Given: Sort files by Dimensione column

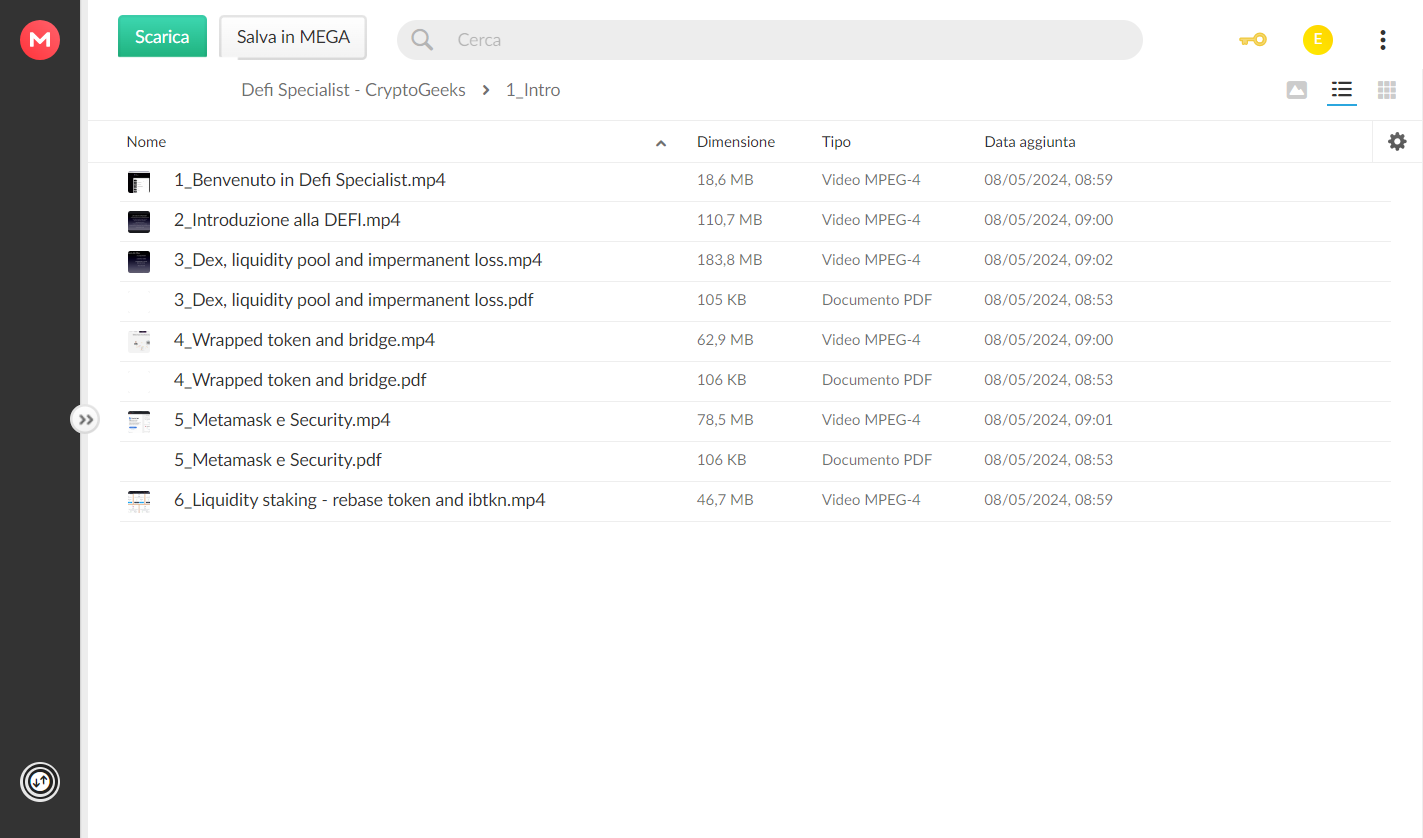Looking at the screenshot, I should tap(736, 142).
